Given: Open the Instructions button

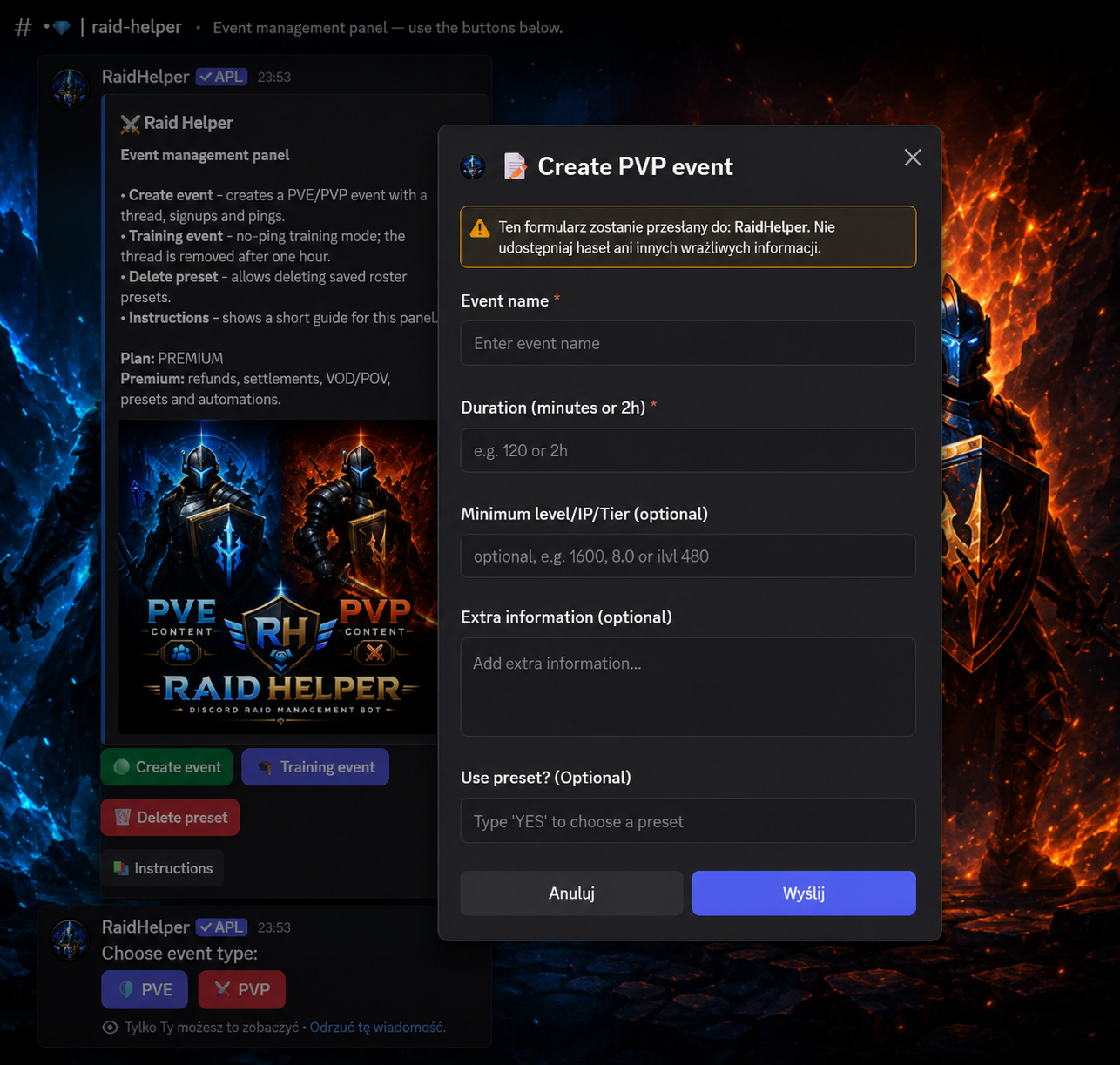Looking at the screenshot, I should pos(162,868).
